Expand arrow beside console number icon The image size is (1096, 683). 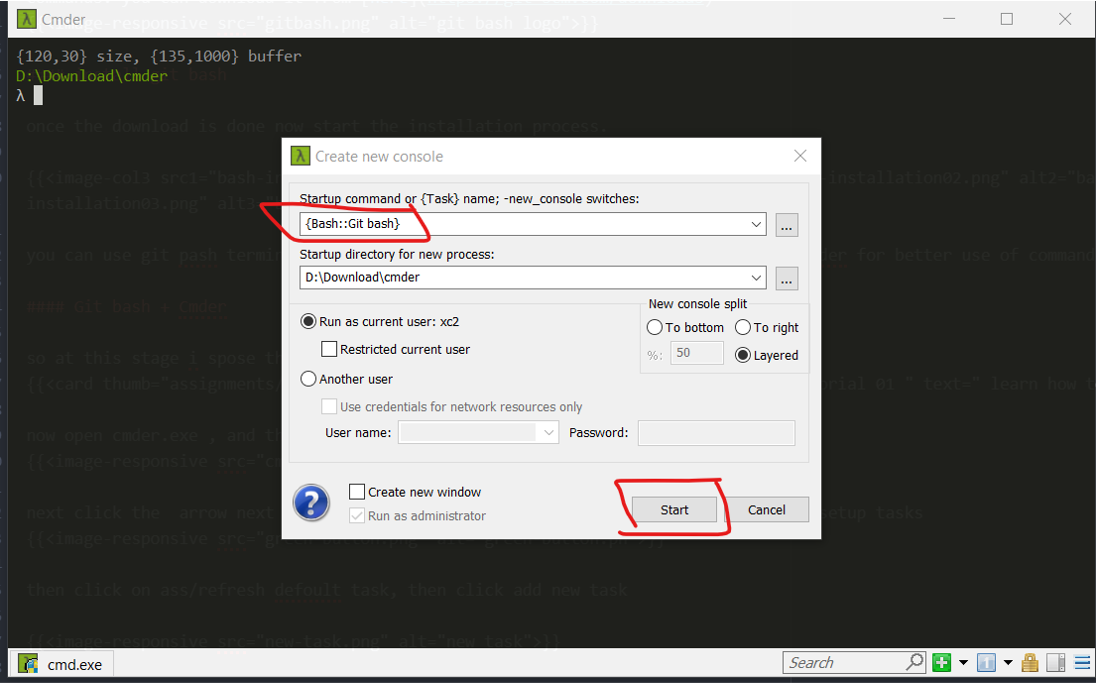point(1008,663)
